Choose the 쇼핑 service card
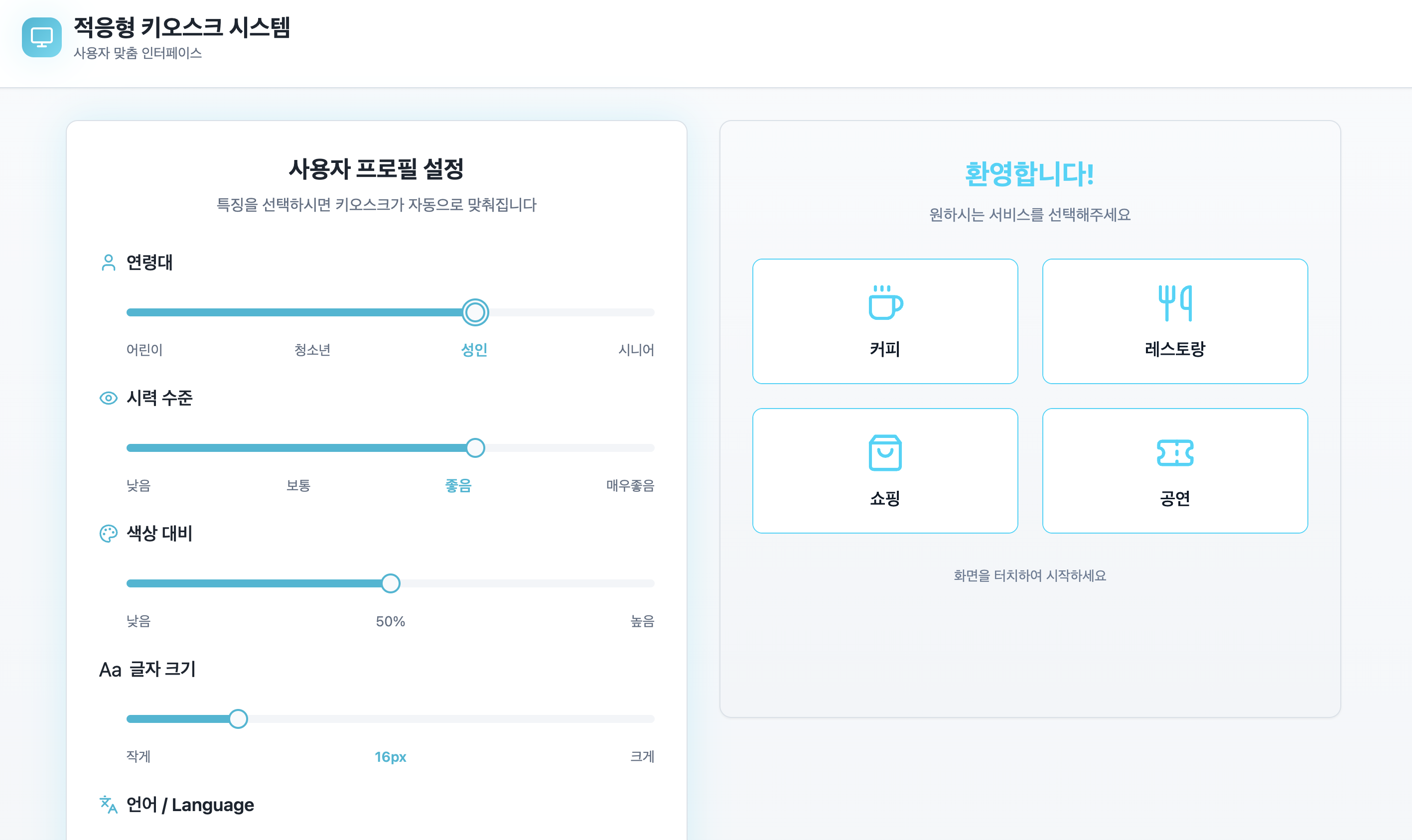 tap(884, 471)
